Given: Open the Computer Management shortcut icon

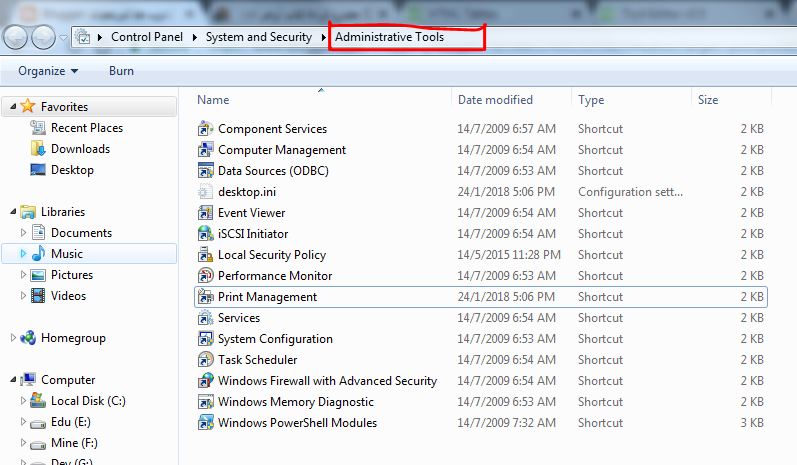Looking at the screenshot, I should click(205, 149).
